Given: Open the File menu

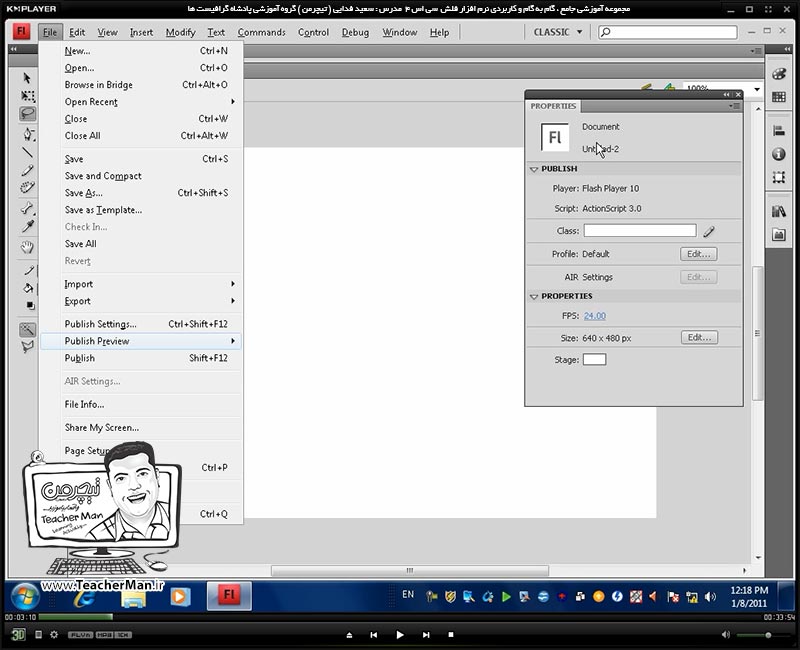Looking at the screenshot, I should pyautogui.click(x=50, y=32).
